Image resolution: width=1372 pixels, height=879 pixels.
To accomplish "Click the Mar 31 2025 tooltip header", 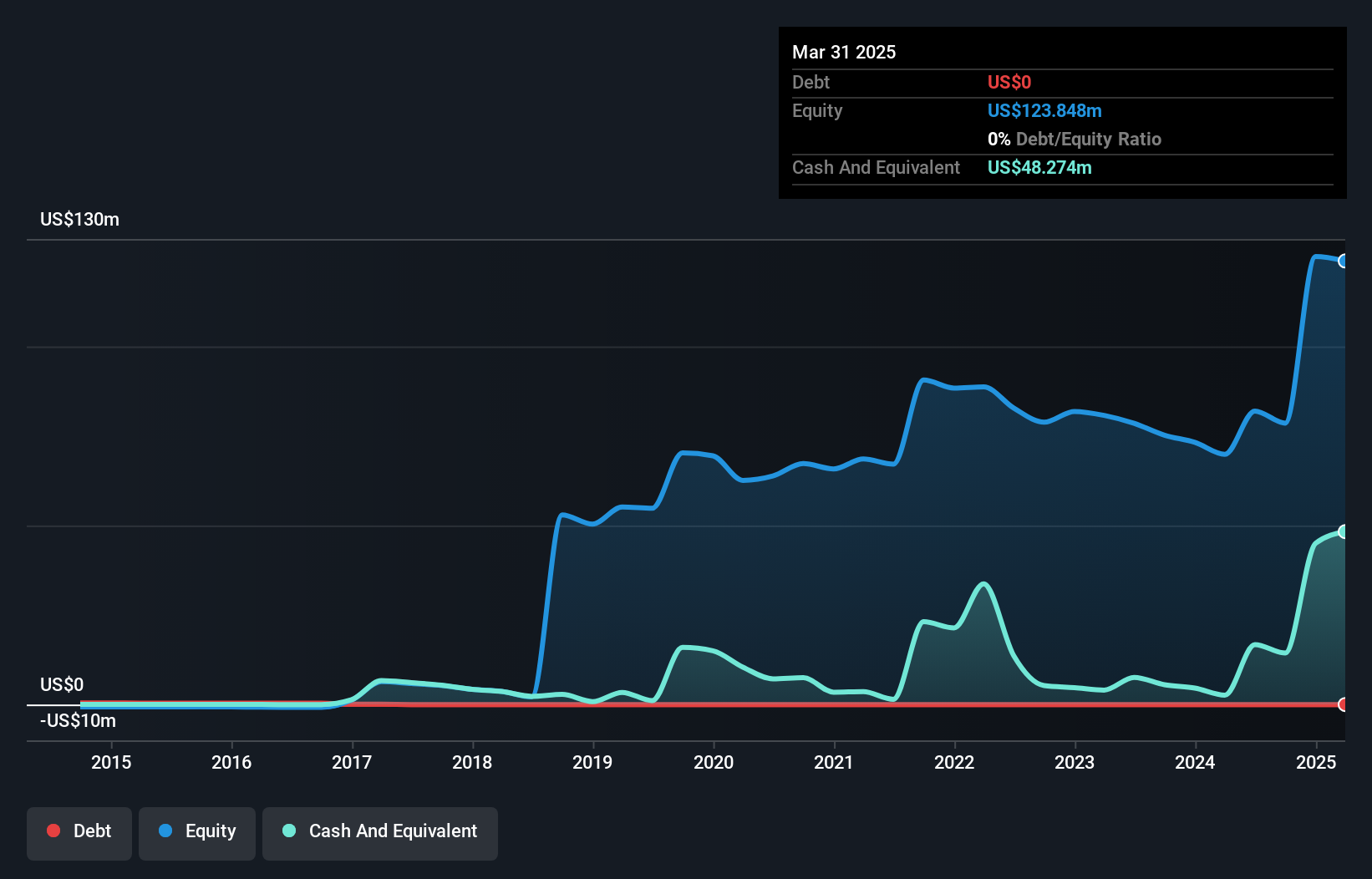I will tap(844, 52).
